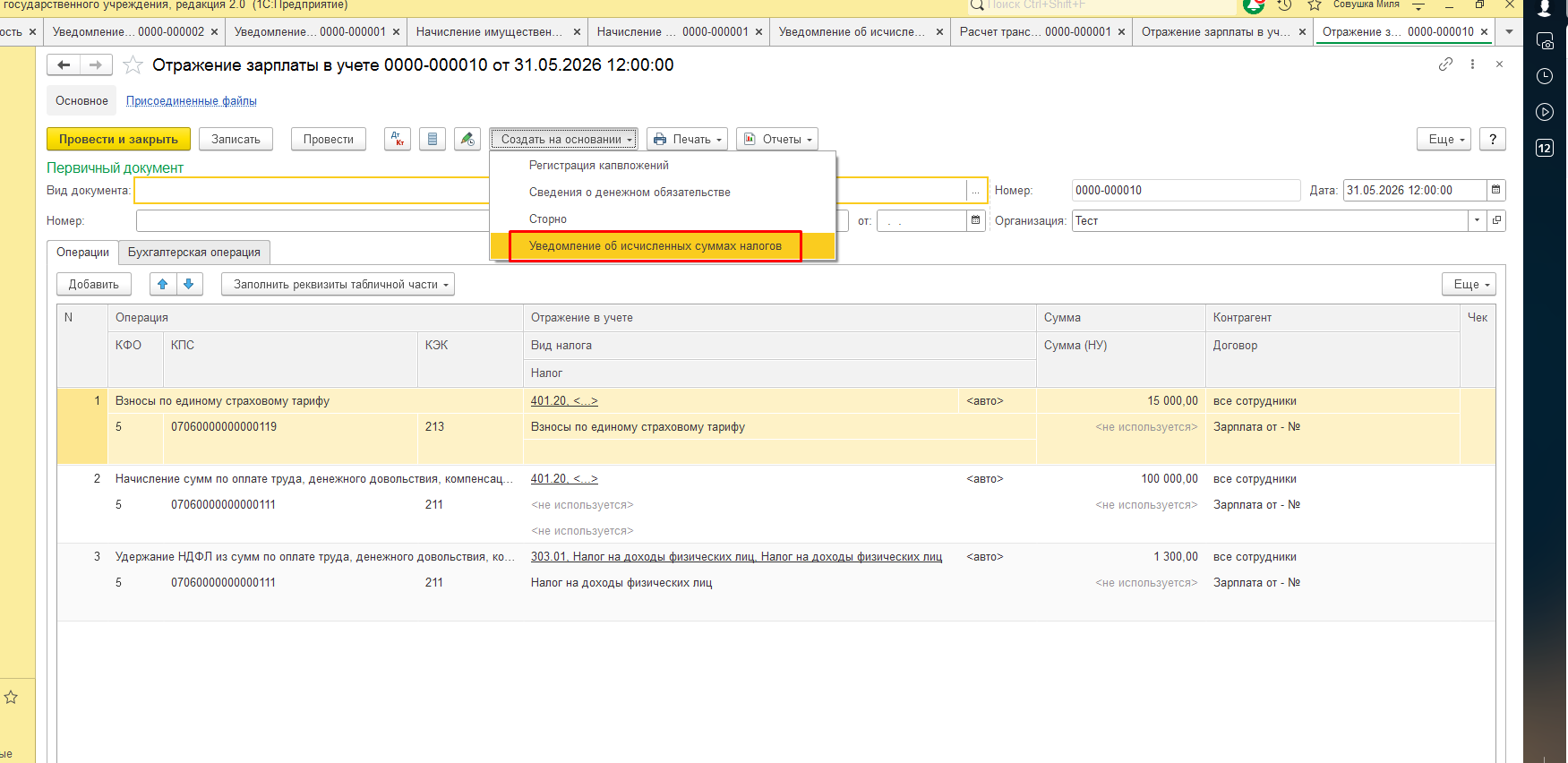Select Регистрация капвложений menu entry
1568x763 pixels.
point(663,166)
